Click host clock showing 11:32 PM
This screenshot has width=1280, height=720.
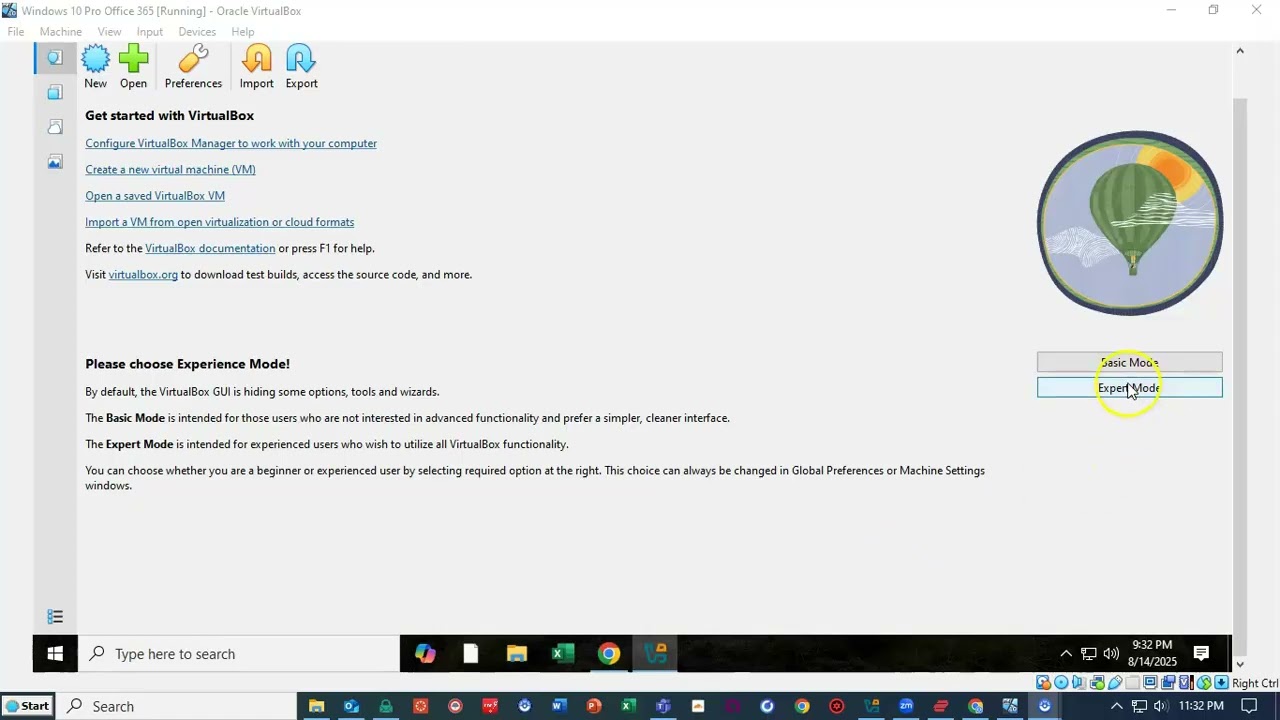1200,706
